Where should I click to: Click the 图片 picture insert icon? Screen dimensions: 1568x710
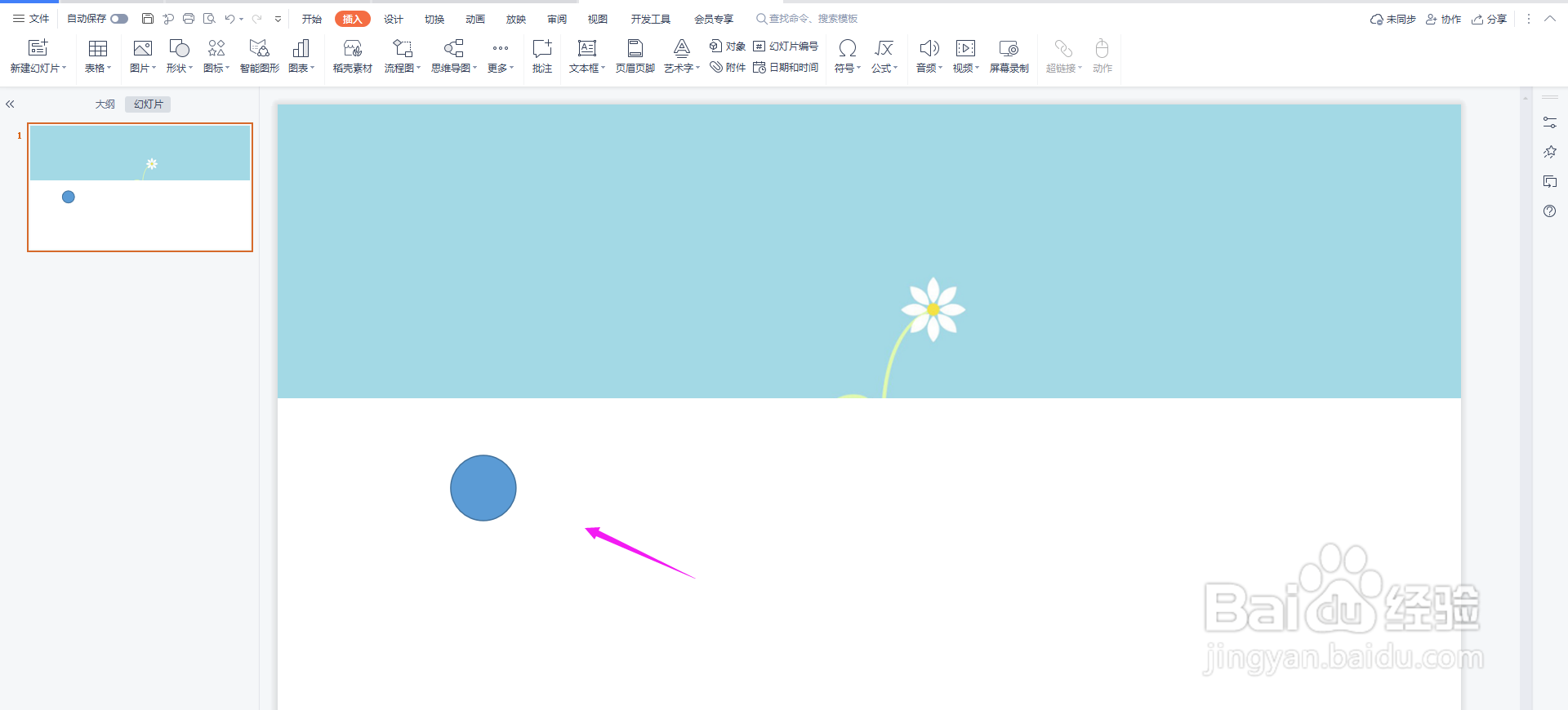point(143,48)
